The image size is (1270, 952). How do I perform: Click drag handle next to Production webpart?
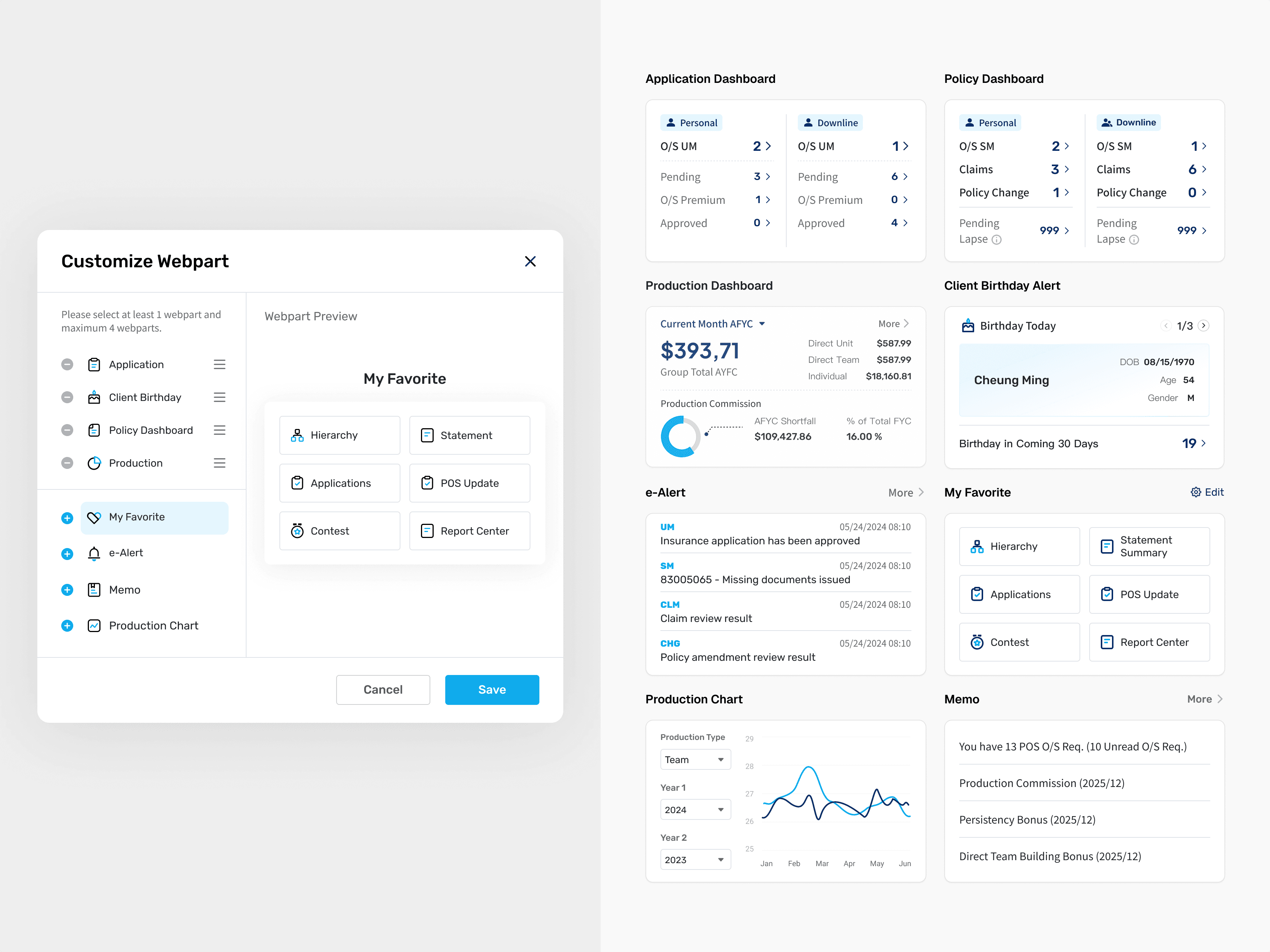219,463
